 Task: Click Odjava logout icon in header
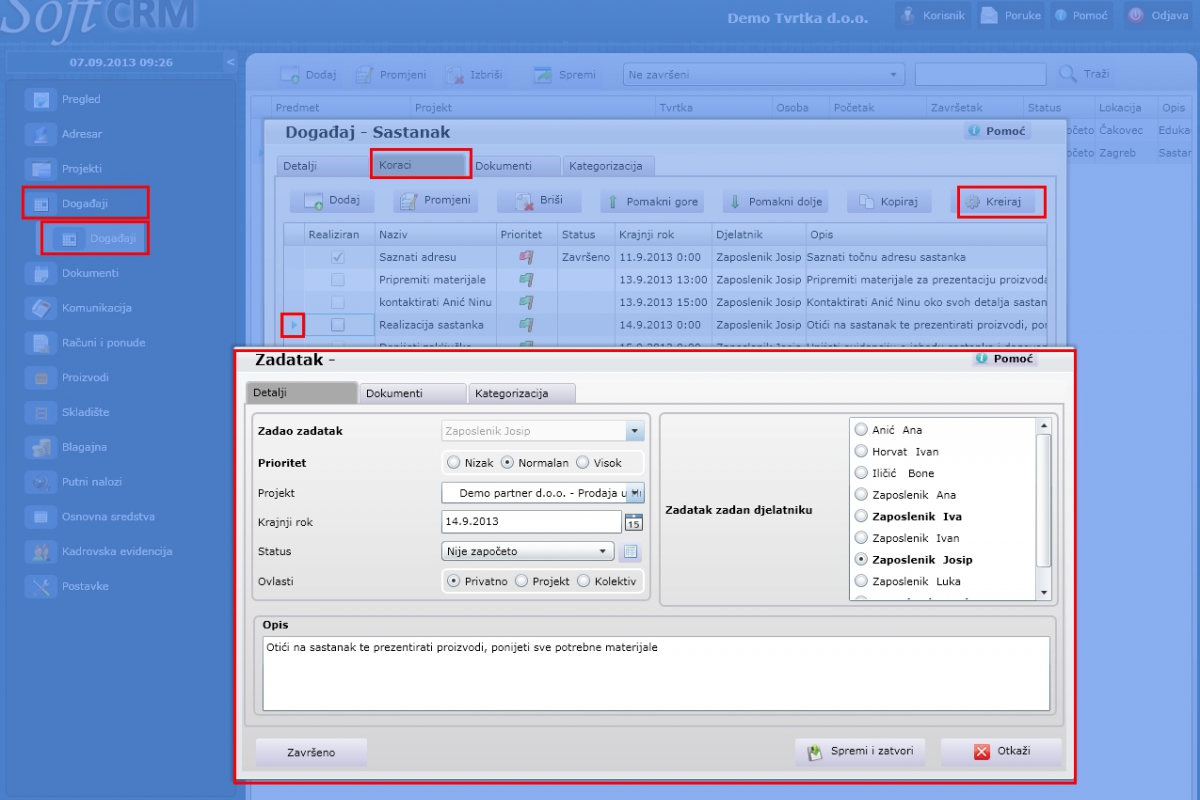tap(1135, 15)
